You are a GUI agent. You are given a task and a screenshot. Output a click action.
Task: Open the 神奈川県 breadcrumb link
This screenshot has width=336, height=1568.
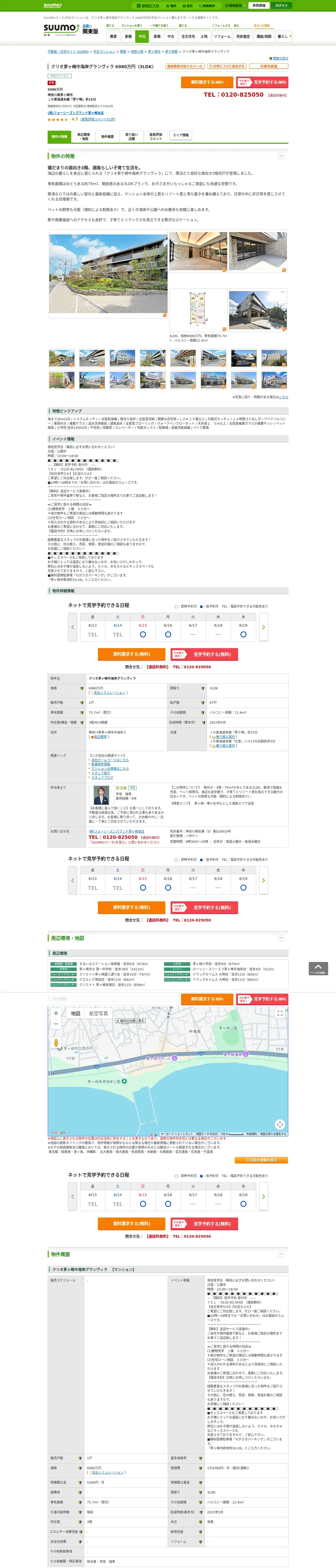pos(137,52)
